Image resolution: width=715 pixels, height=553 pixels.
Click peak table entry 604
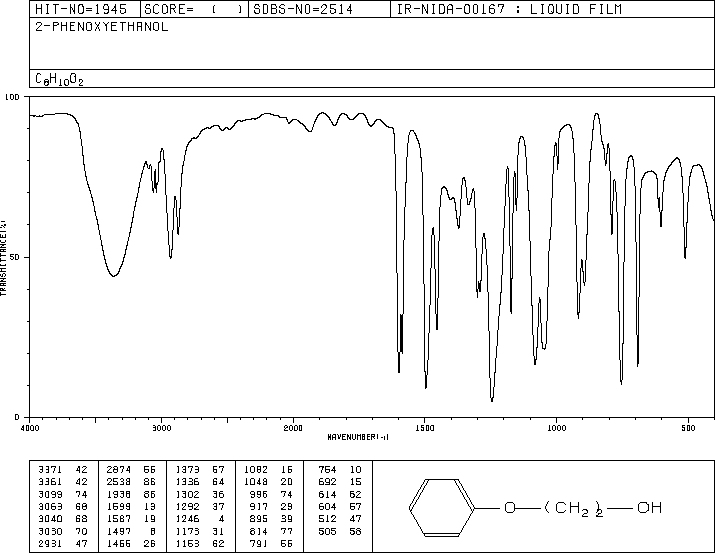coord(327,506)
